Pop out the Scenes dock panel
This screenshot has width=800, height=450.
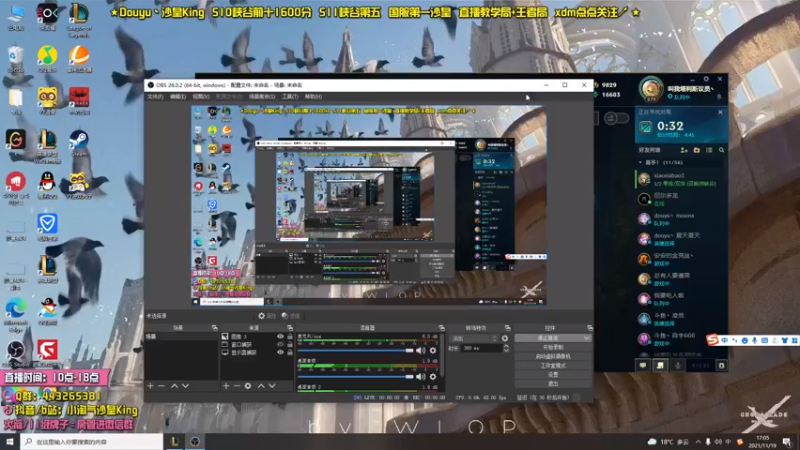point(215,328)
